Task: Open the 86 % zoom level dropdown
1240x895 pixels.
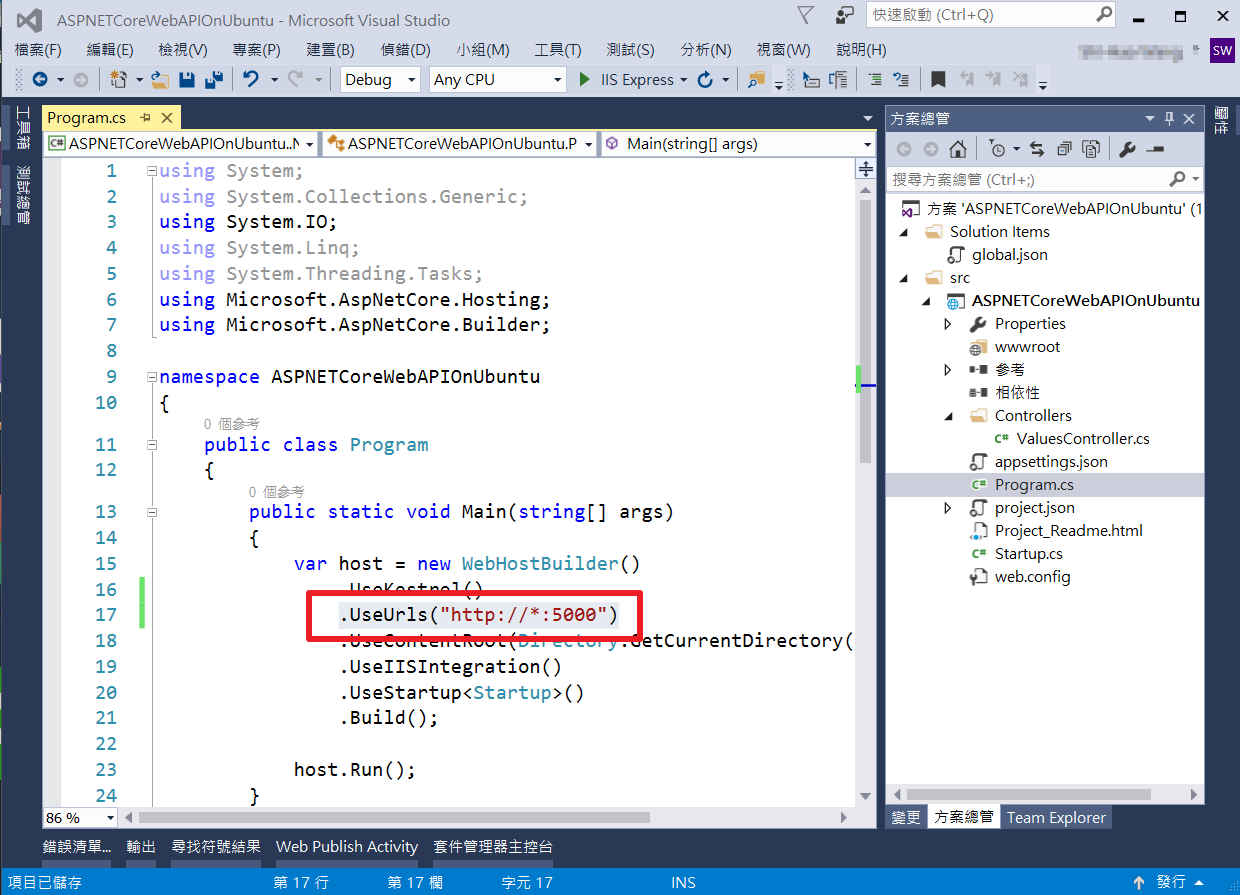Action: click(x=109, y=818)
